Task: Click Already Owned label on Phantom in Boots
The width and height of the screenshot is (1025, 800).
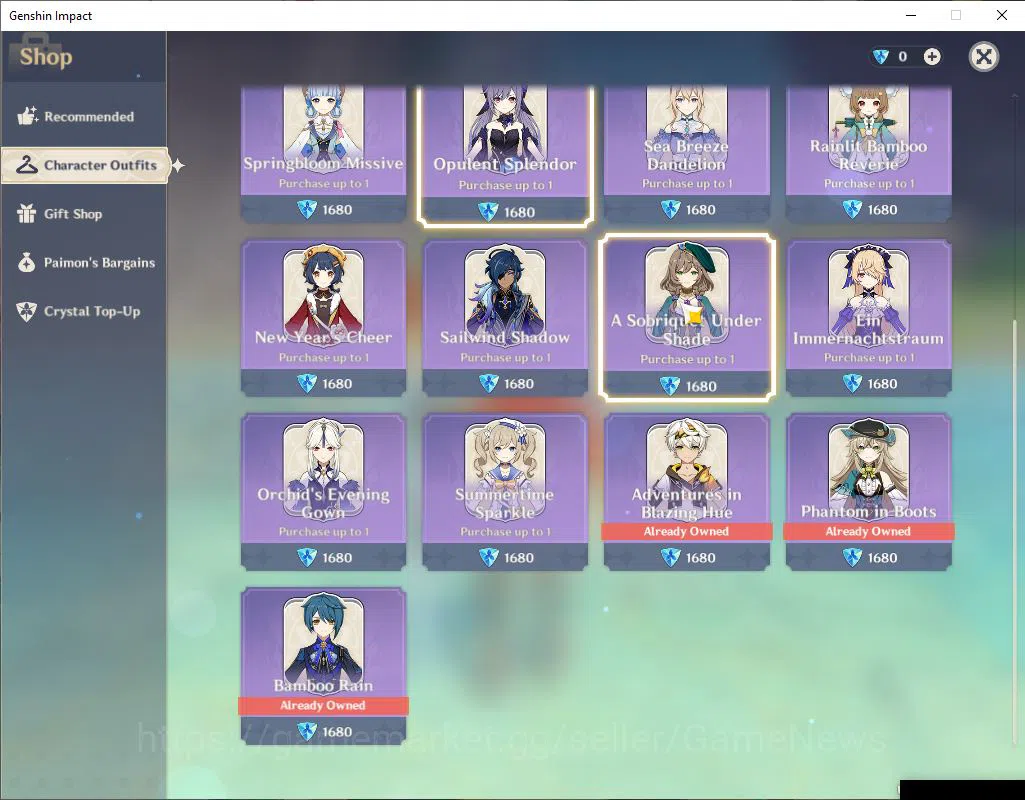Action: pyautogui.click(x=868, y=531)
